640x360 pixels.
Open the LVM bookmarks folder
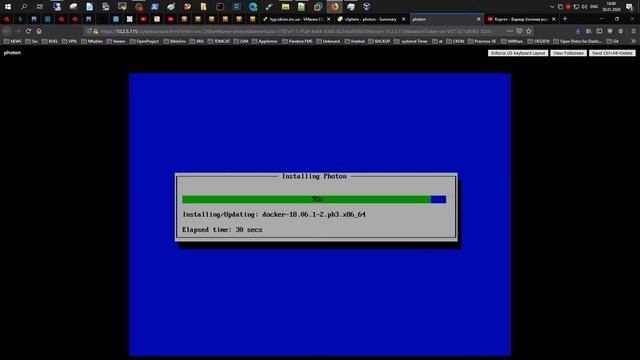click(241, 41)
